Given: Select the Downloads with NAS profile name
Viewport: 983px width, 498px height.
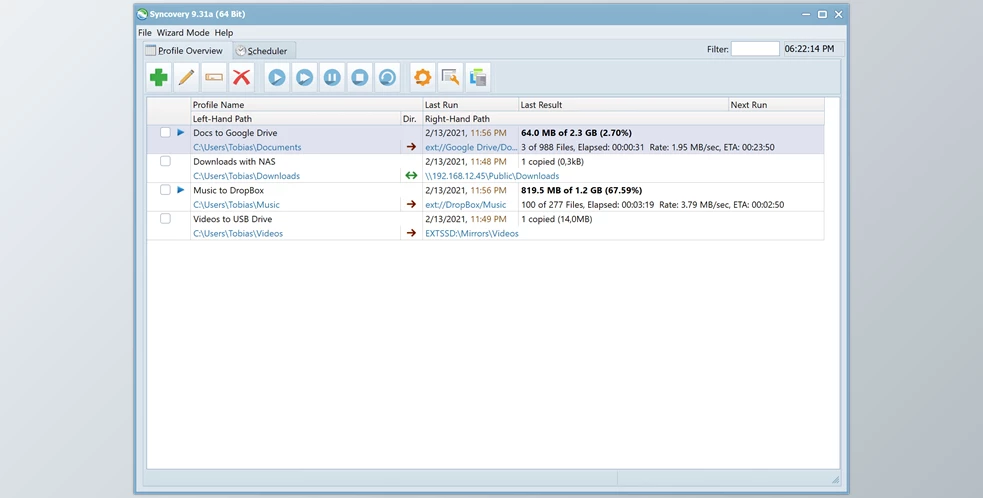Looking at the screenshot, I should [x=234, y=161].
